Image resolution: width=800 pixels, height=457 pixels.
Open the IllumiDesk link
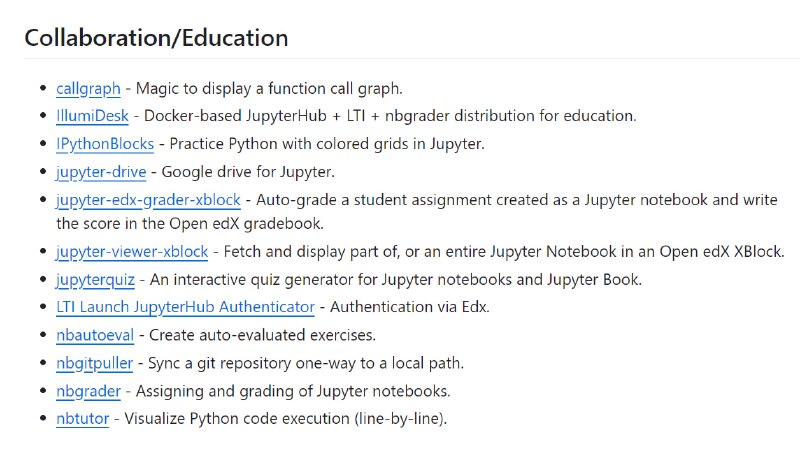coord(92,116)
